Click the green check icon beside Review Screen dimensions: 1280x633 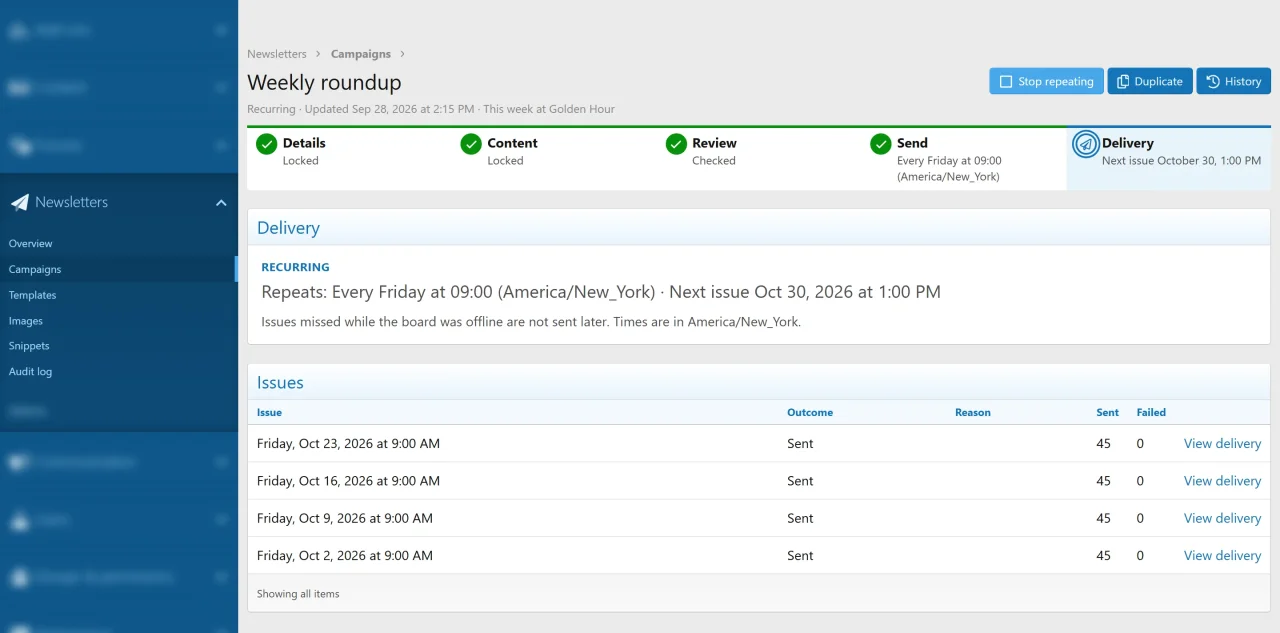coord(676,144)
